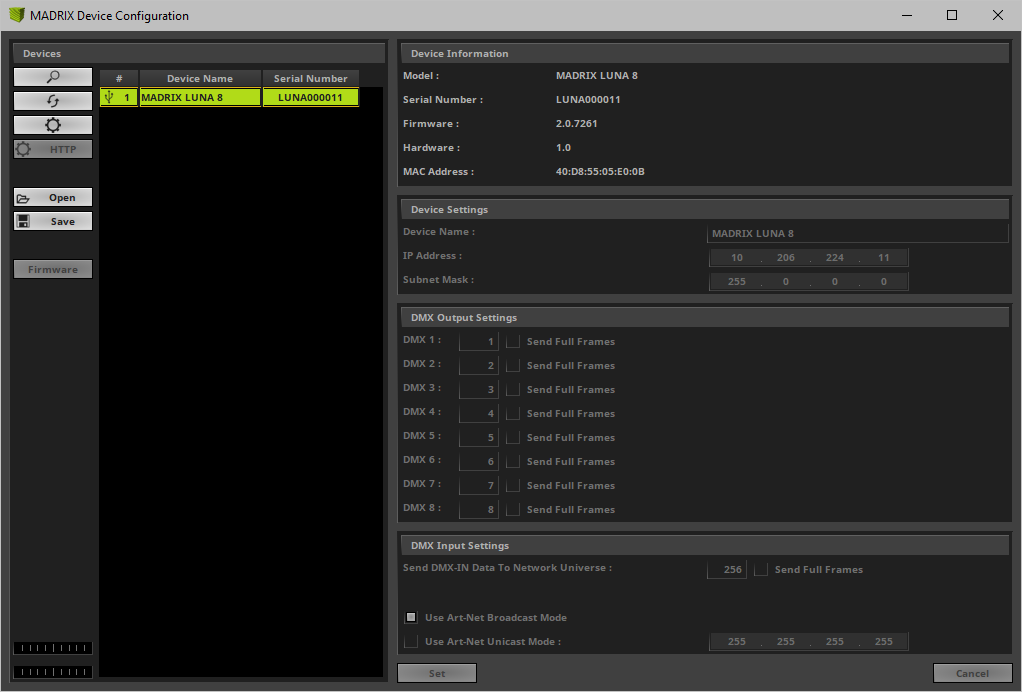Select MADRIX LUNA 8 device name cell
The width and height of the screenshot is (1022, 692).
[200, 97]
